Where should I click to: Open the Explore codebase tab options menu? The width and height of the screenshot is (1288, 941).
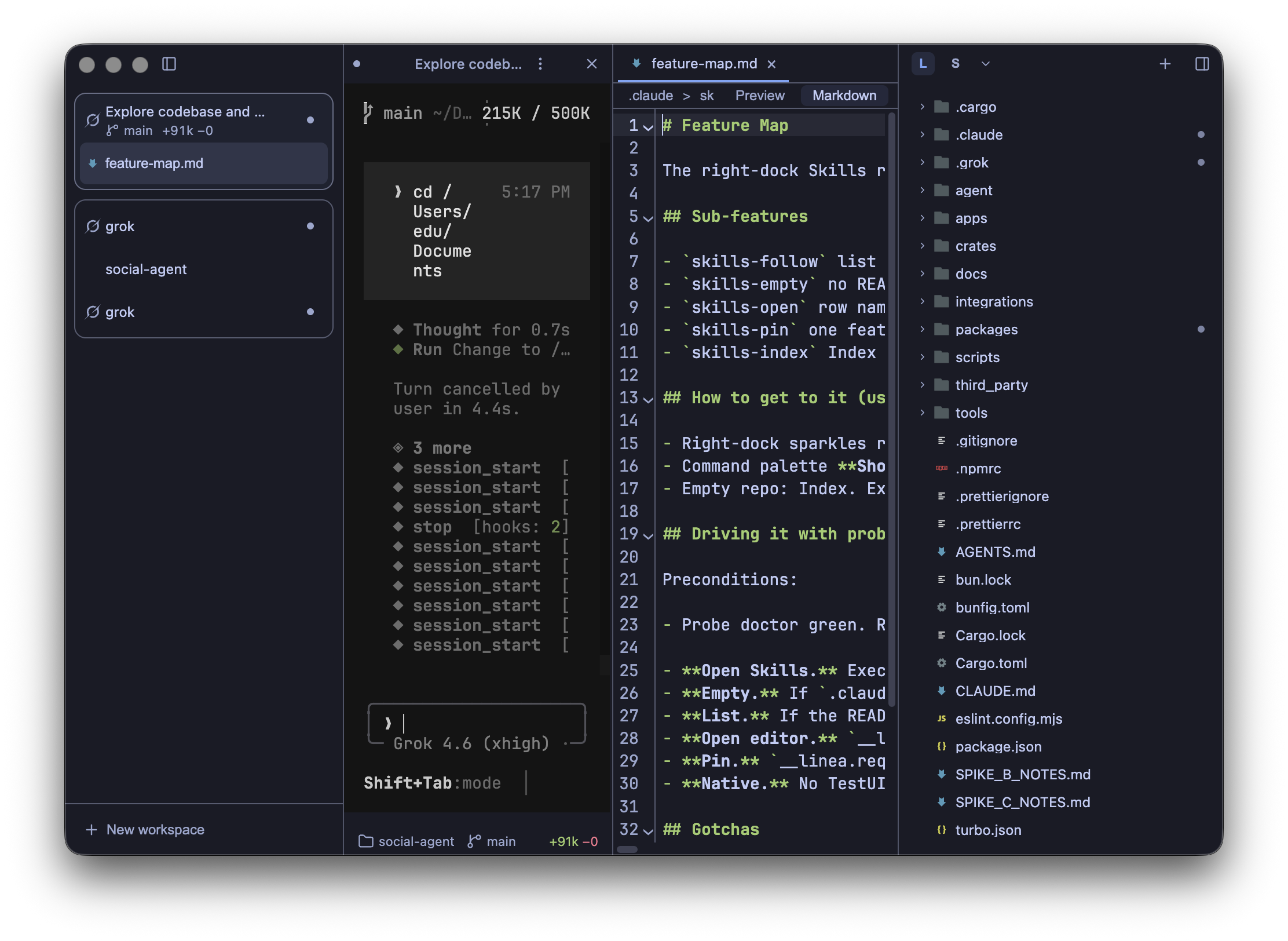point(540,64)
